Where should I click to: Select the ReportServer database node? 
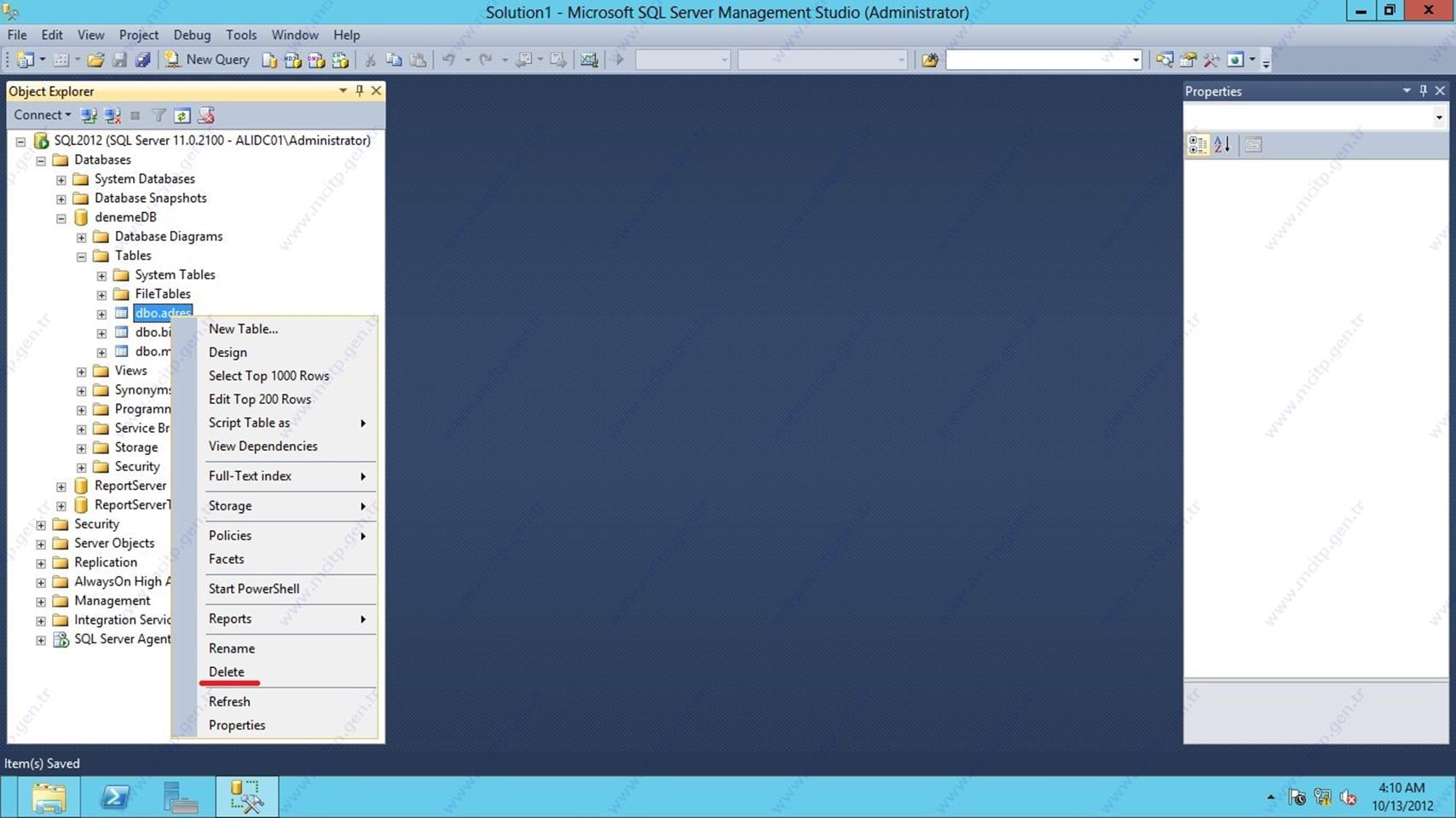coord(130,486)
